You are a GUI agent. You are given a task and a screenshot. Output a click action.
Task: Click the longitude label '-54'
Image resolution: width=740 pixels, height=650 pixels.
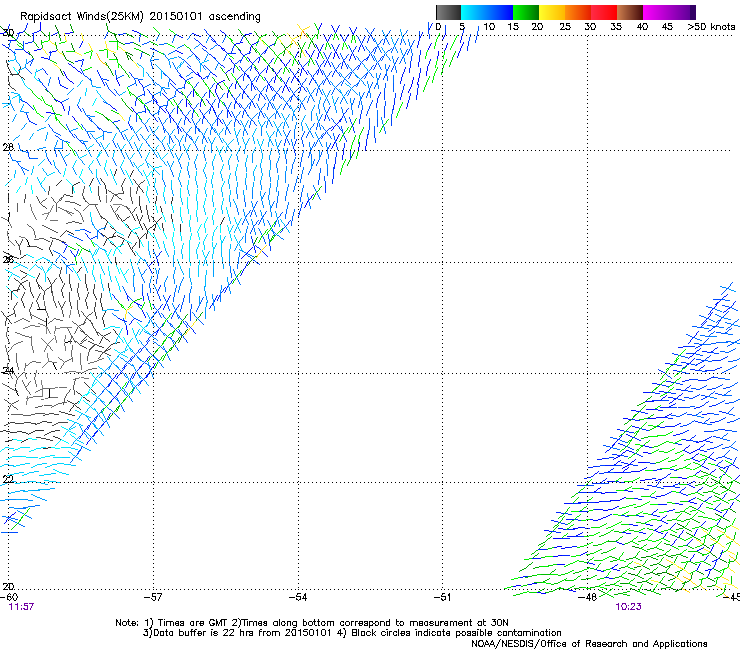(298, 597)
